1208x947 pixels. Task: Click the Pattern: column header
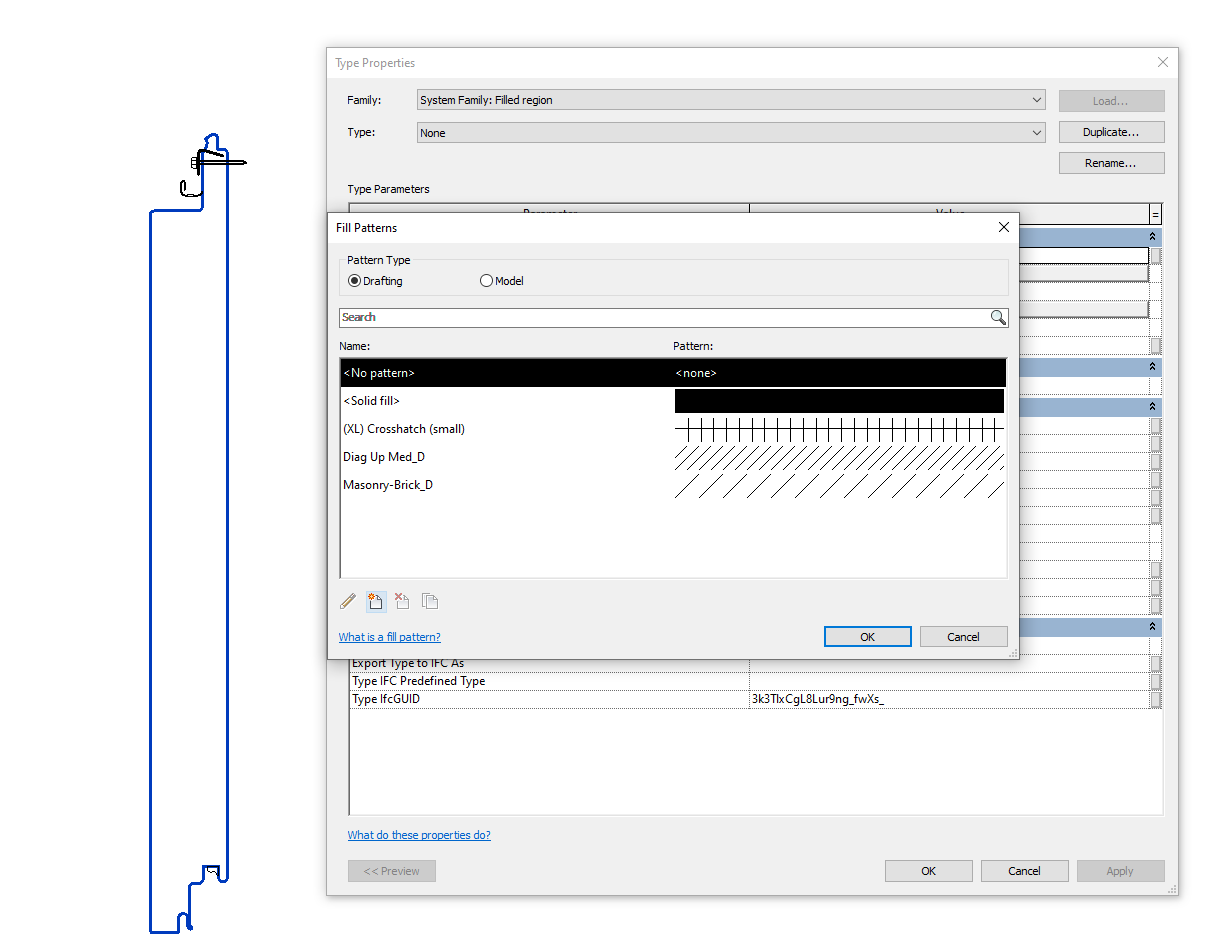pyautogui.click(x=693, y=346)
